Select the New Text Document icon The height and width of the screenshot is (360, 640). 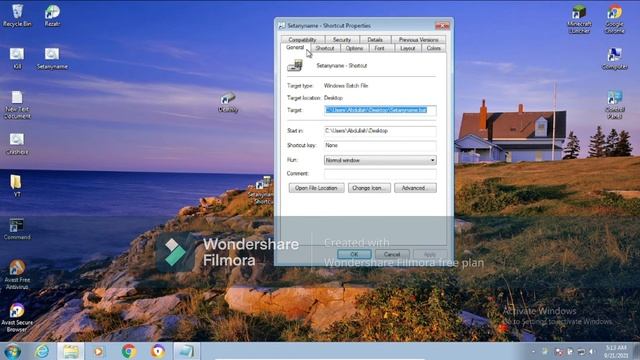coord(17,104)
